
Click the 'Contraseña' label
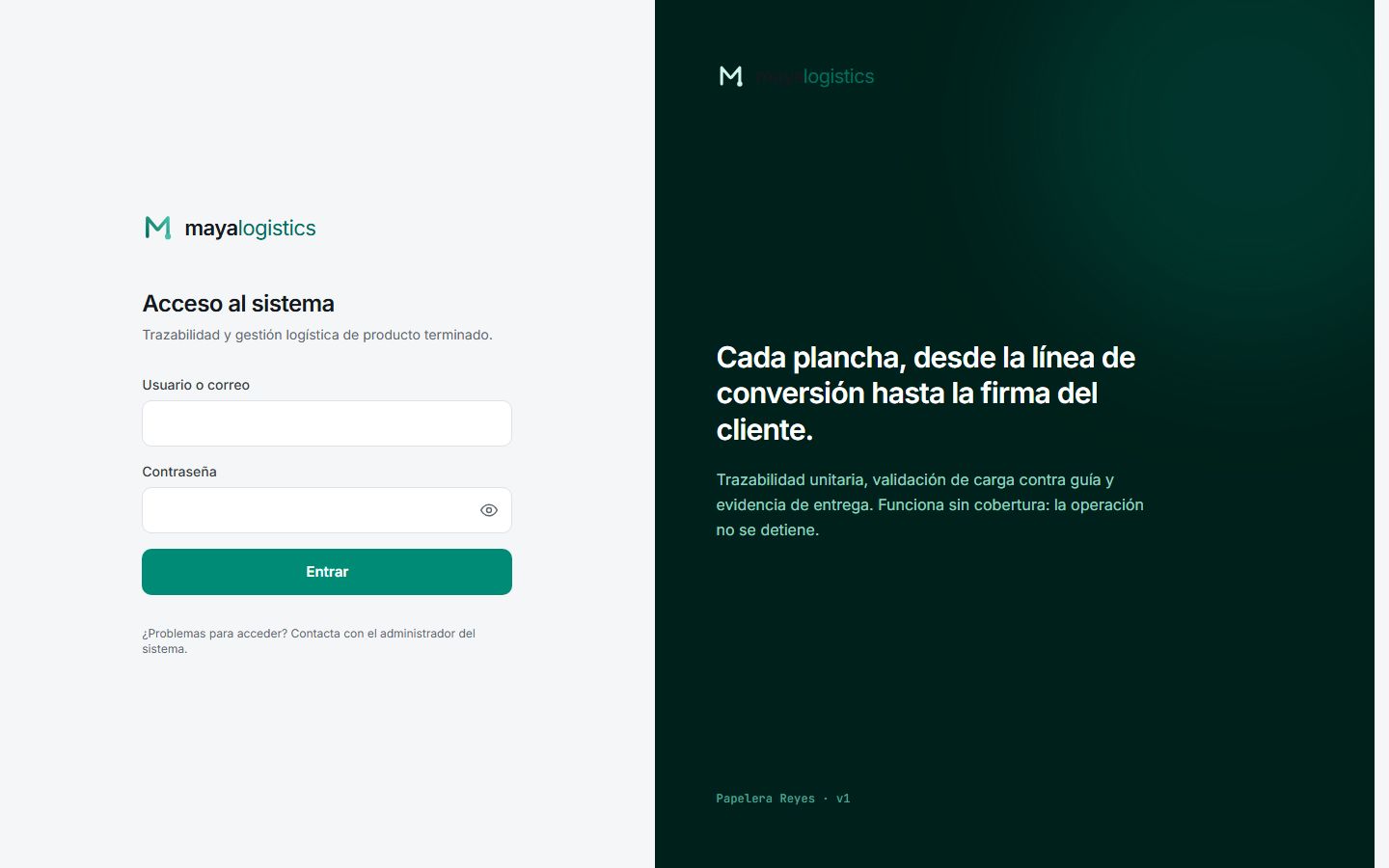(179, 472)
